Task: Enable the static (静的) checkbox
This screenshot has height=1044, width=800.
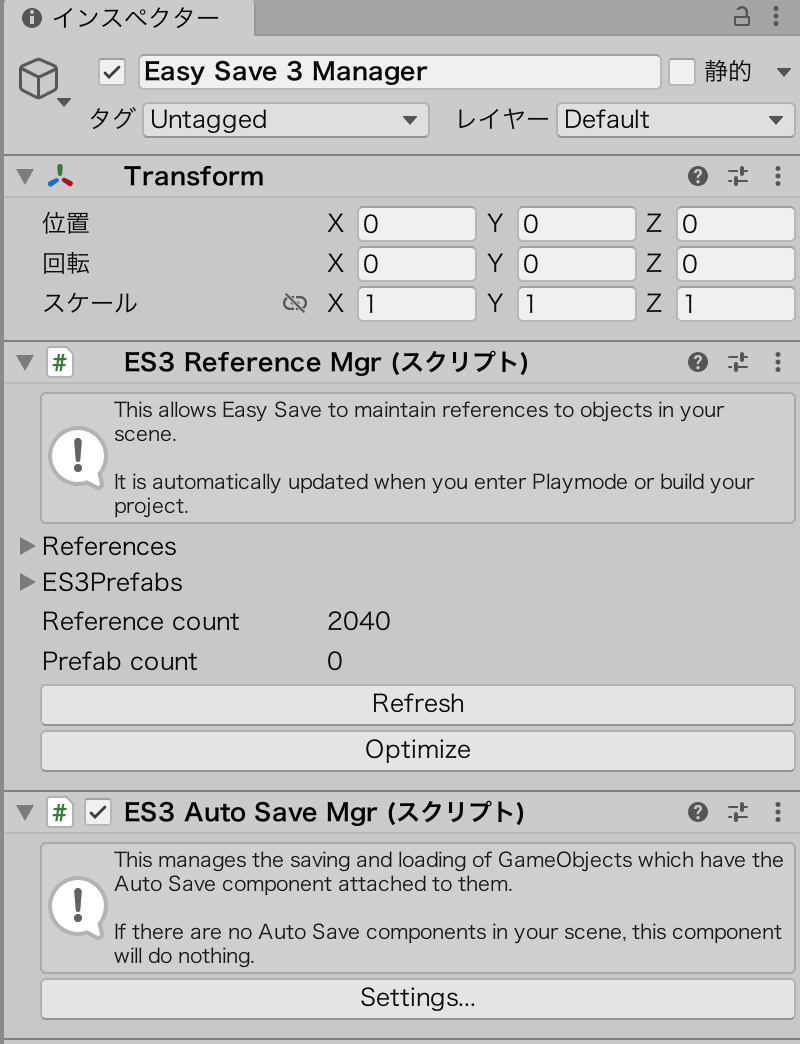Action: coord(682,72)
